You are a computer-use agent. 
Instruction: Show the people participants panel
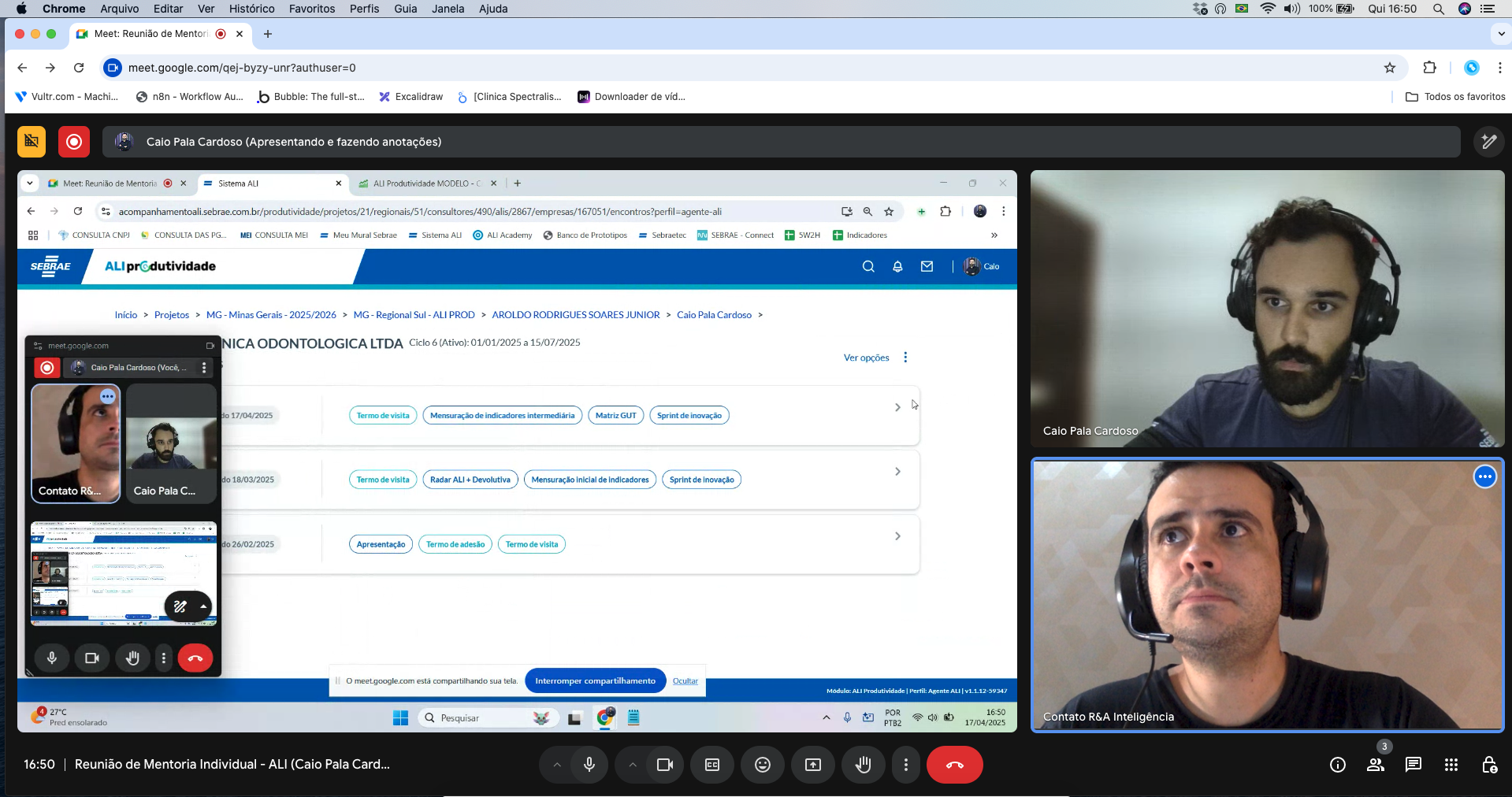point(1376,765)
